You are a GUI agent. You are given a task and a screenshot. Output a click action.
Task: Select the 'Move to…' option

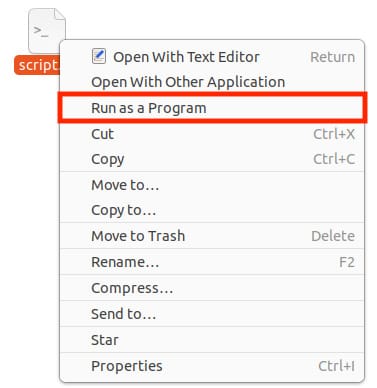212,185
